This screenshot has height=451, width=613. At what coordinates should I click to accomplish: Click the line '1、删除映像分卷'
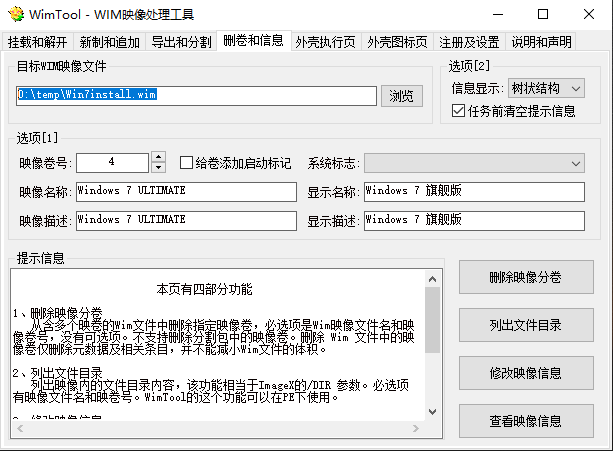(57, 313)
